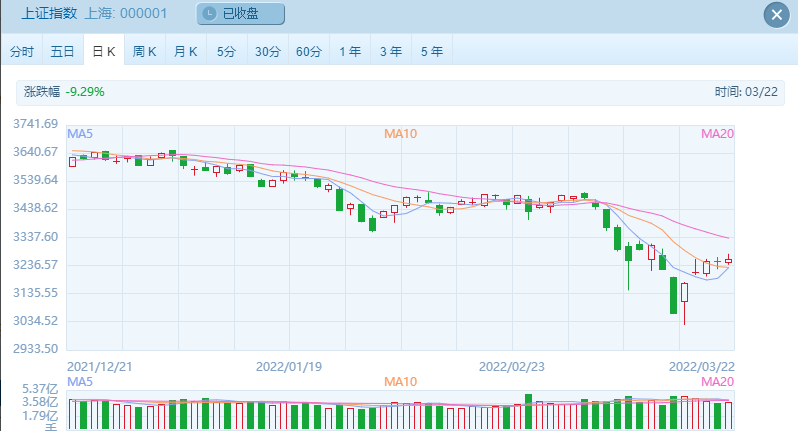Click the stock code 上海: 000001
The image size is (798, 431).
[x=126, y=13]
